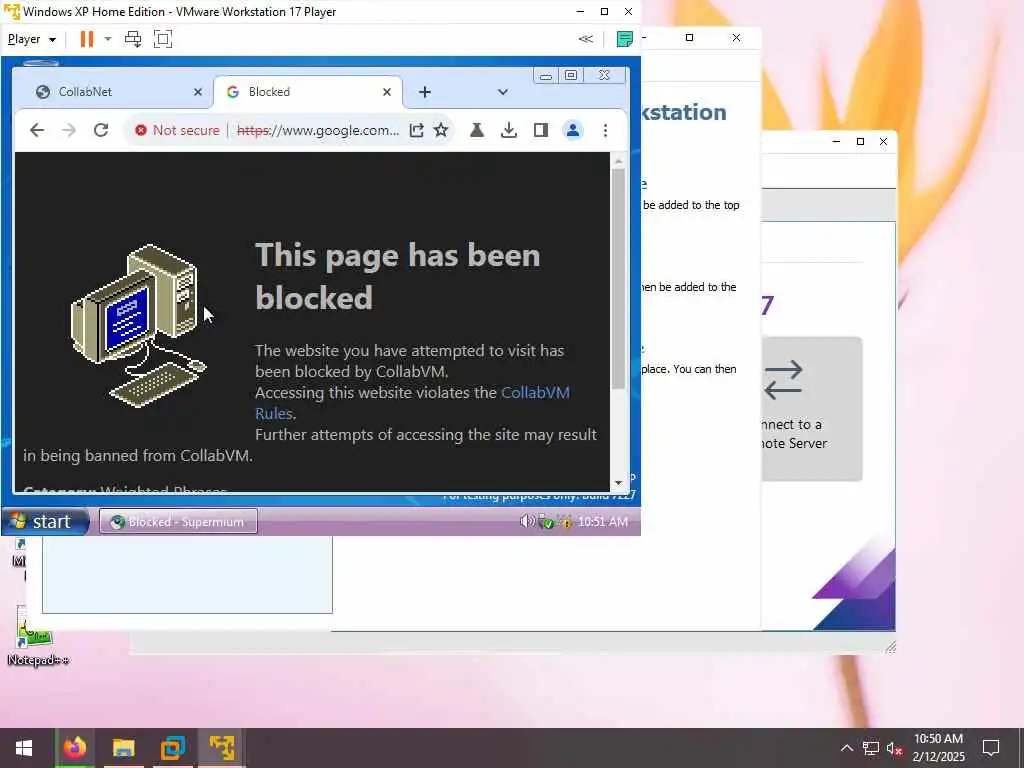The image size is (1024, 768).
Task: Open a new browser tab
Action: tap(424, 92)
